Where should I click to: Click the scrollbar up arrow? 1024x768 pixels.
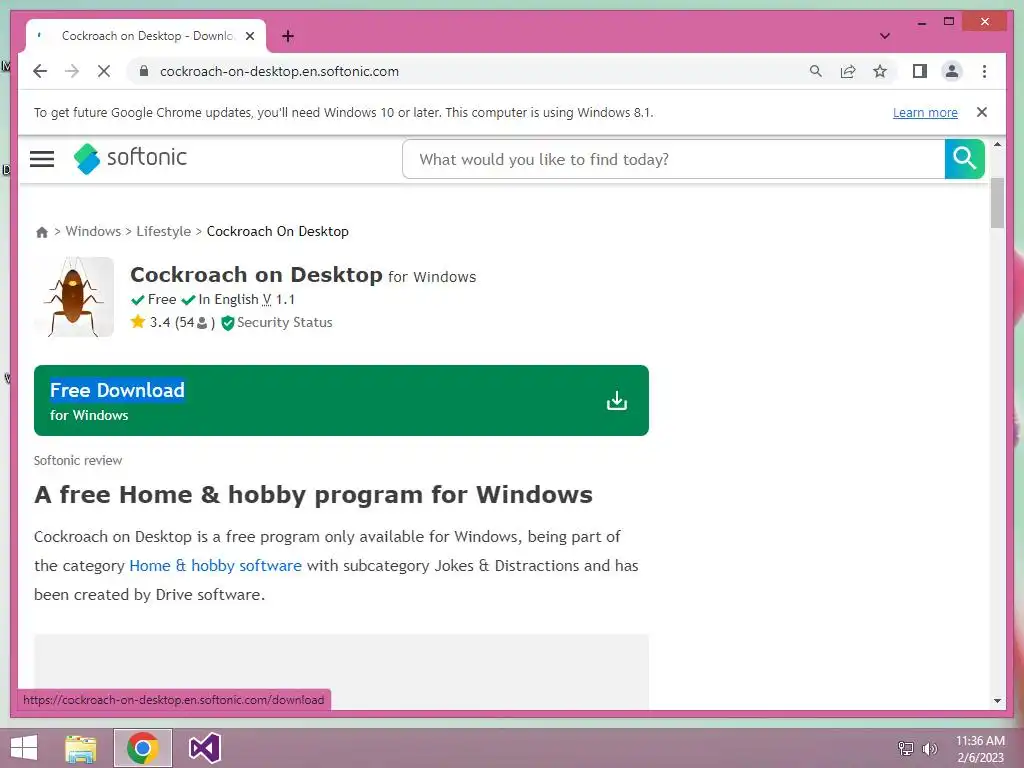click(x=997, y=144)
